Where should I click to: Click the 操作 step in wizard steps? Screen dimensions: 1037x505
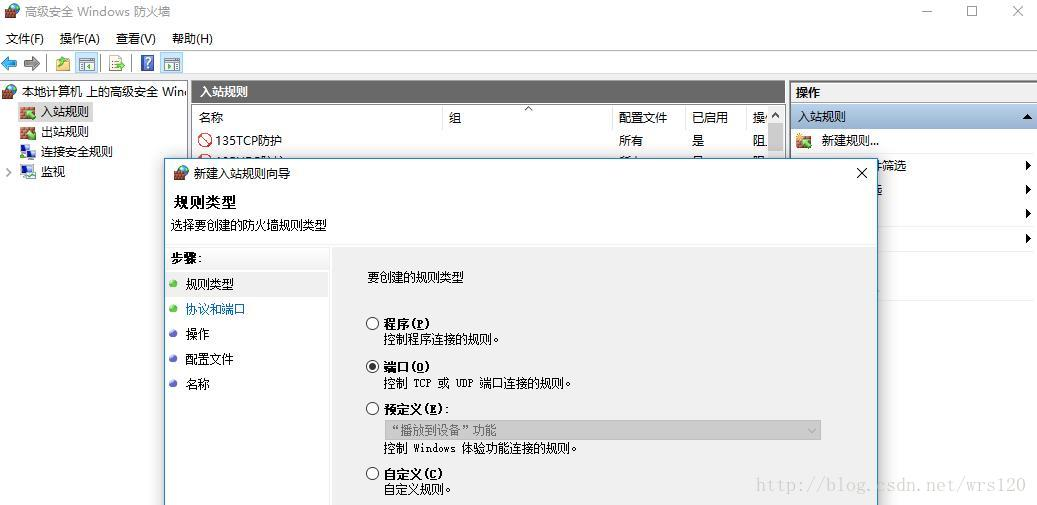[197, 334]
